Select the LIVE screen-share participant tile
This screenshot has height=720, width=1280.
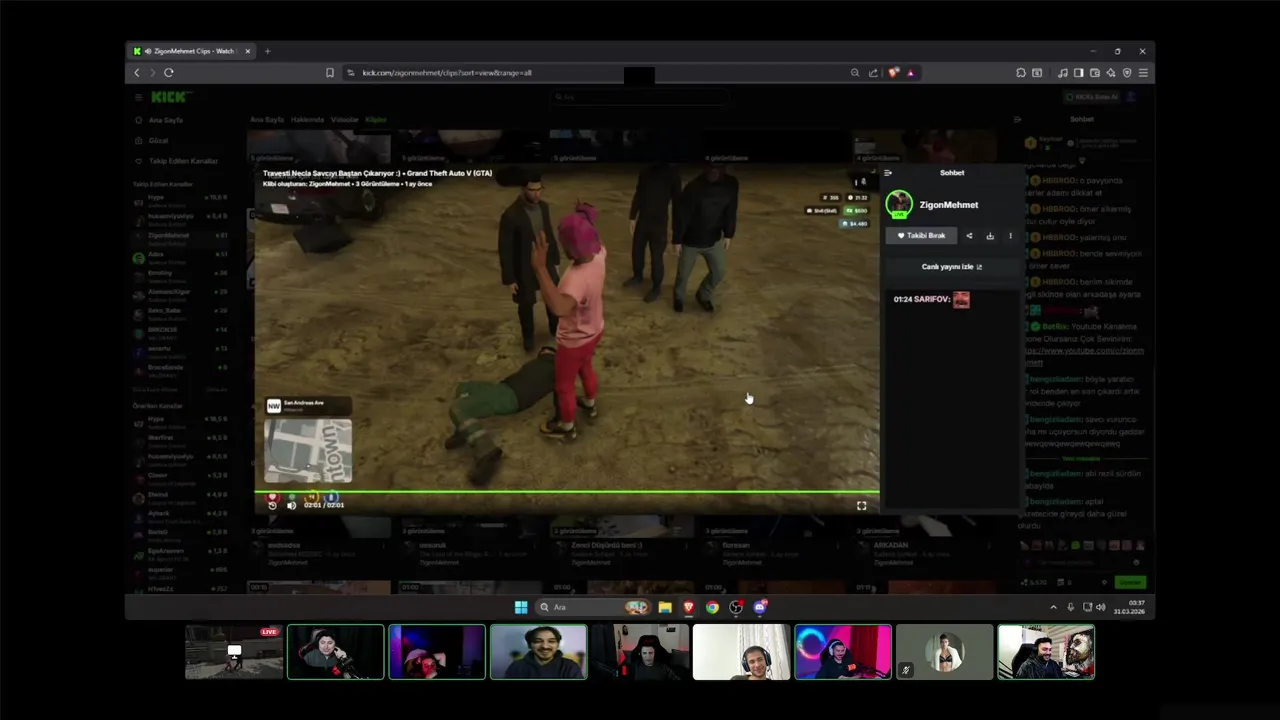tap(234, 652)
